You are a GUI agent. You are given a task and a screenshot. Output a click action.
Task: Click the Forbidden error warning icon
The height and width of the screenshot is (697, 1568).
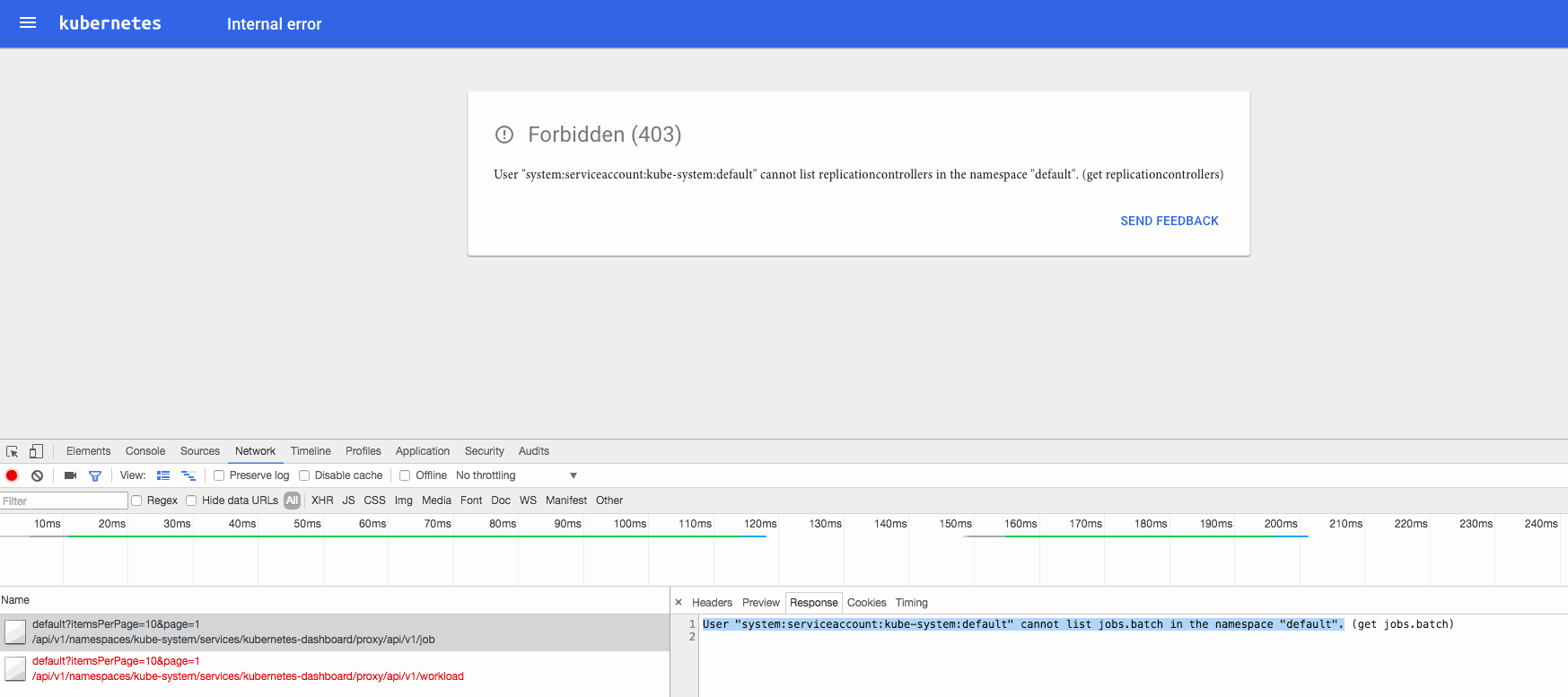(504, 135)
